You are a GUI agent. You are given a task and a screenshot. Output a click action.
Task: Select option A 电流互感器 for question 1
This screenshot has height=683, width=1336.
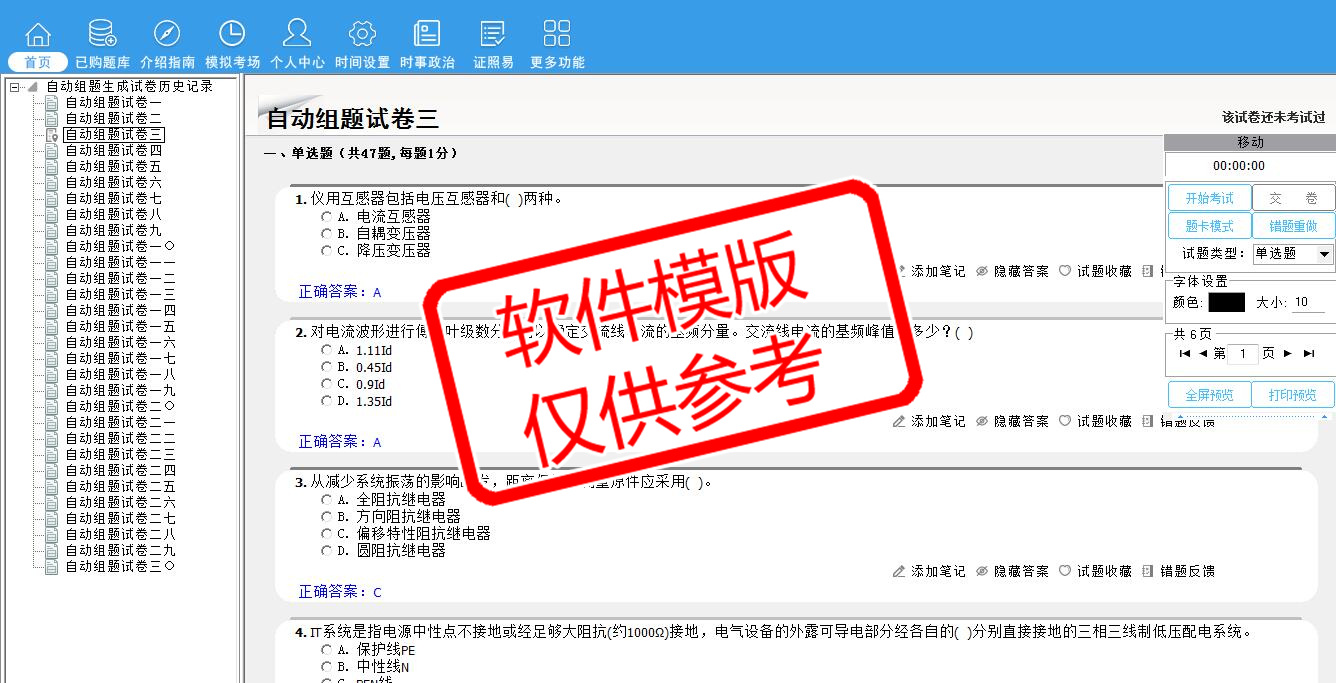coord(327,216)
